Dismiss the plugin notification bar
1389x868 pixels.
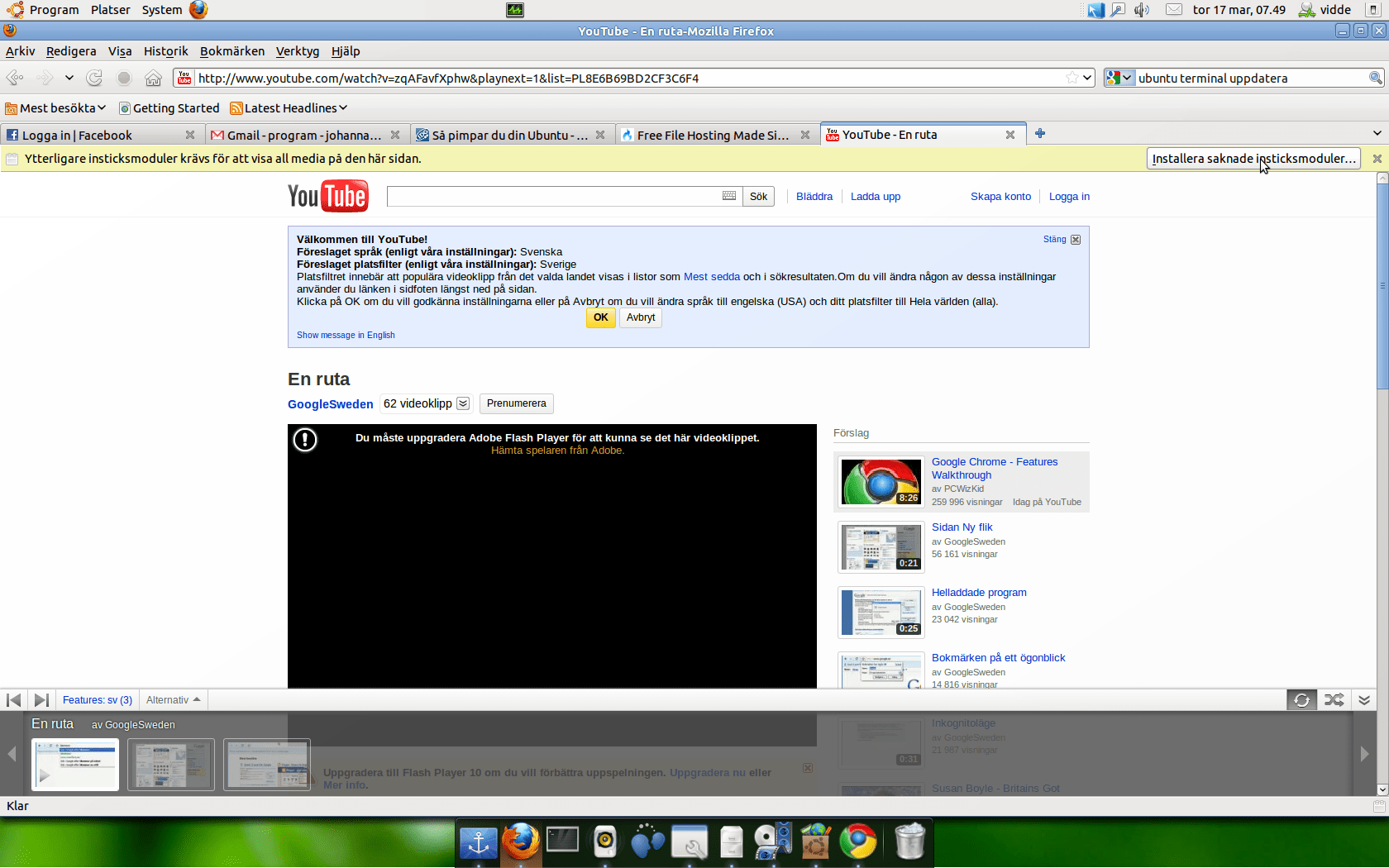(1377, 159)
